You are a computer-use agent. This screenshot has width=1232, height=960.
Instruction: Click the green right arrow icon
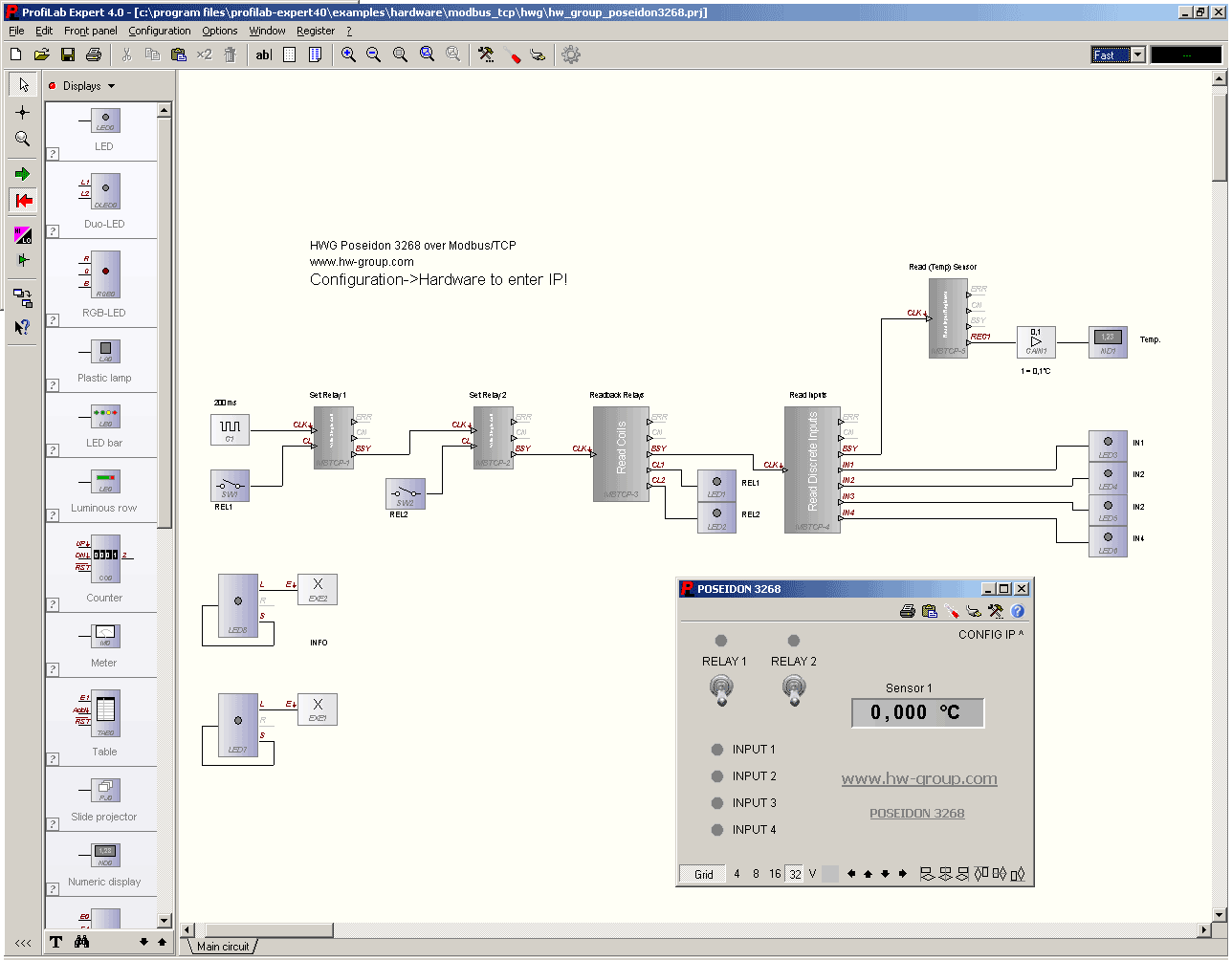[23, 173]
